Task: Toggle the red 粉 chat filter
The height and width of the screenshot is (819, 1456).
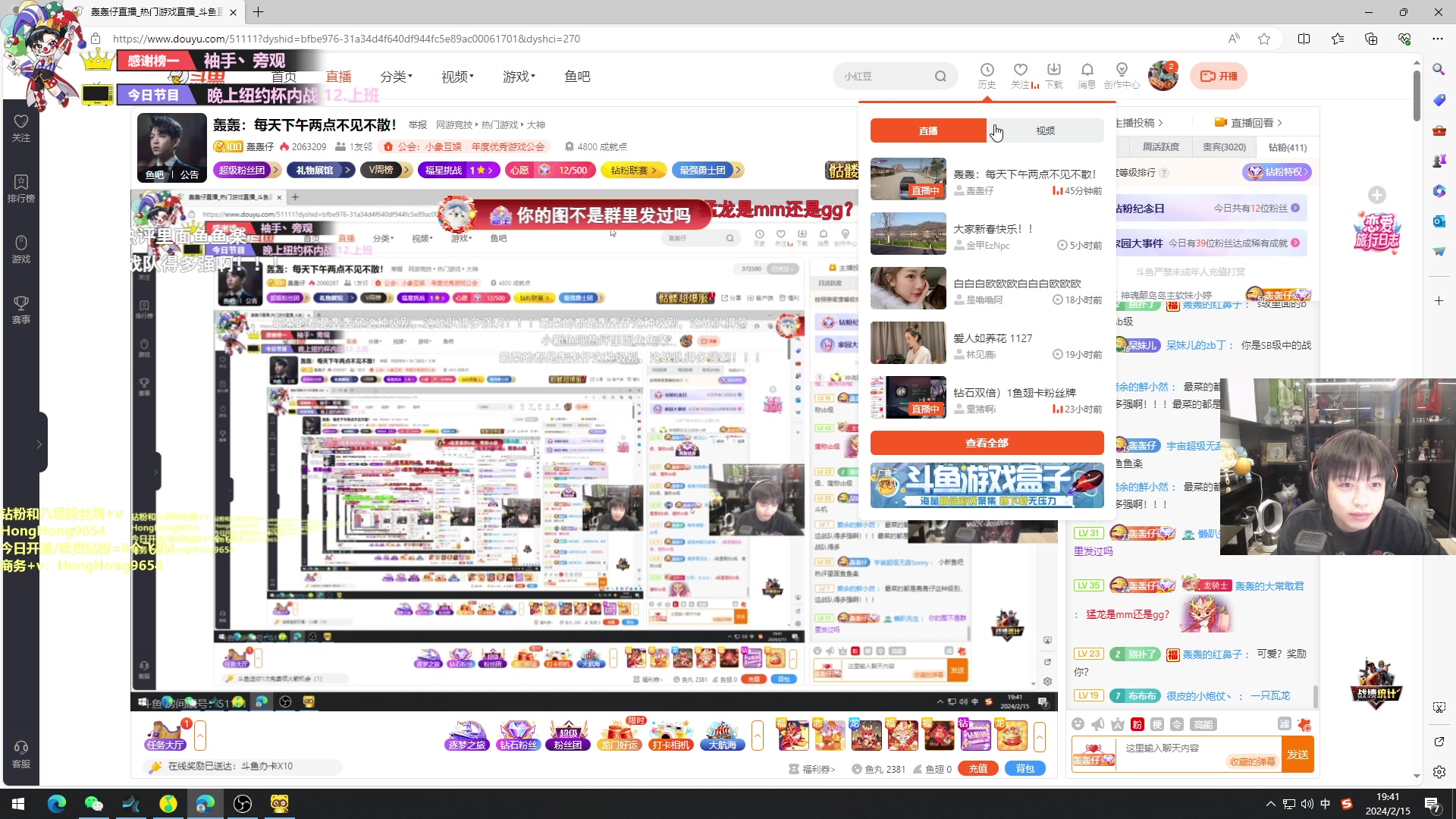Action: coord(1137,724)
